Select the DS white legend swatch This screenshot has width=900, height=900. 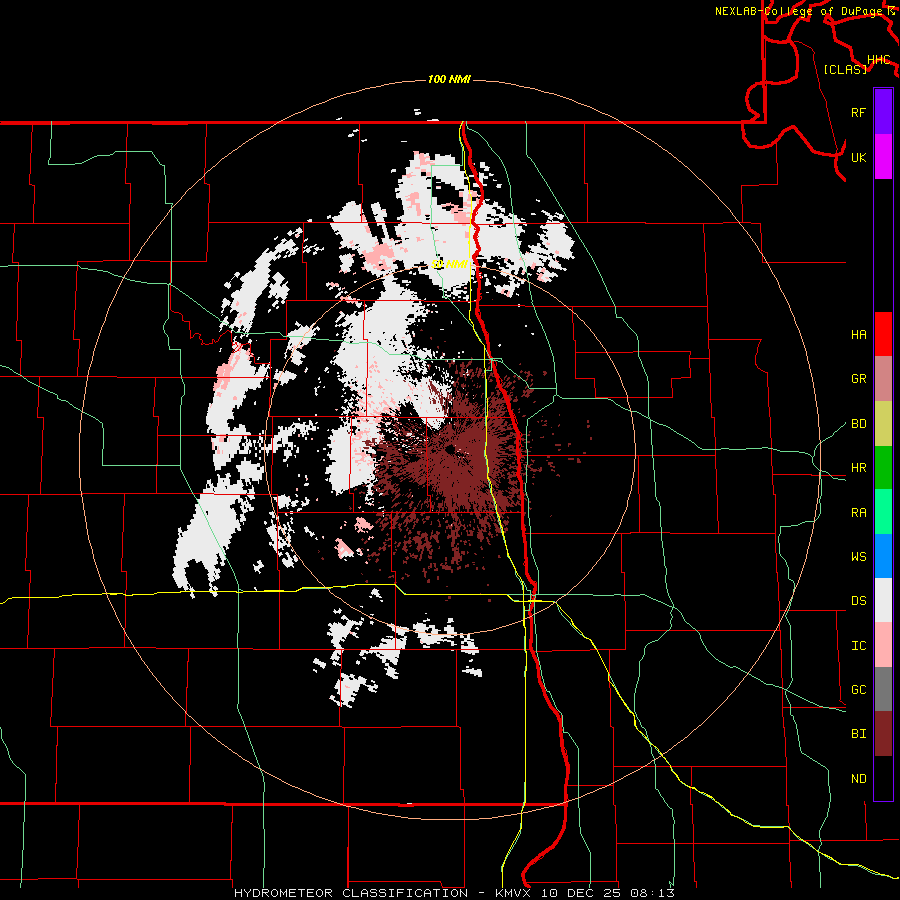click(x=883, y=600)
